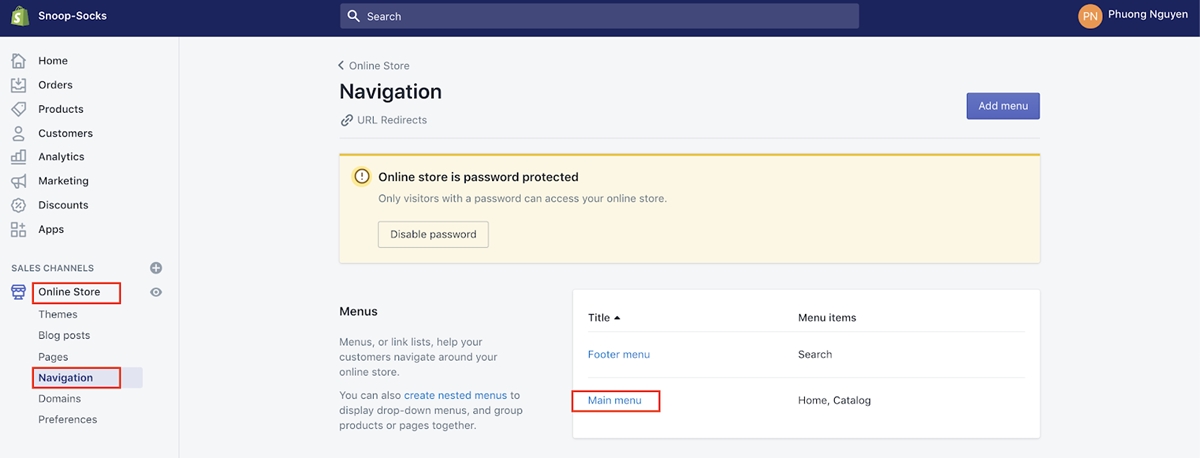Open the Apps grid icon
The image size is (1200, 458).
[x=18, y=229]
